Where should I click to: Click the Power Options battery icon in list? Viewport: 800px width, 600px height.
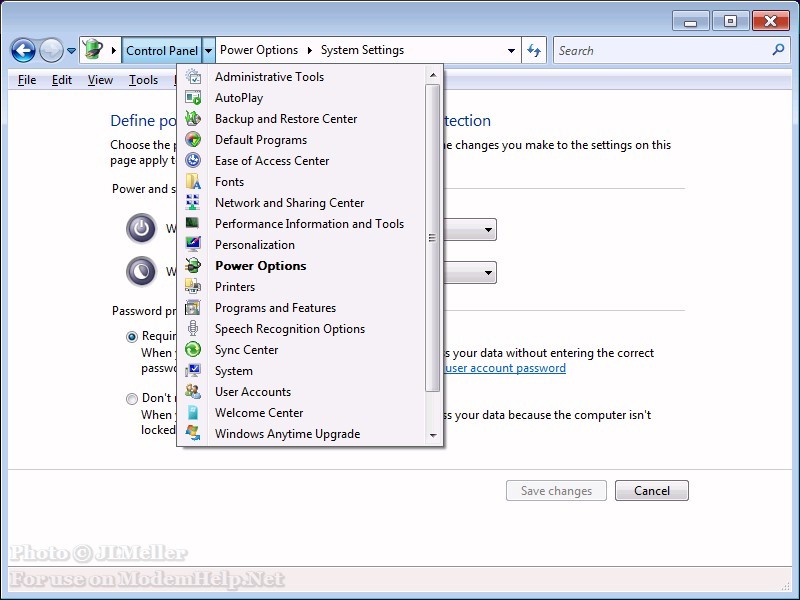[193, 265]
